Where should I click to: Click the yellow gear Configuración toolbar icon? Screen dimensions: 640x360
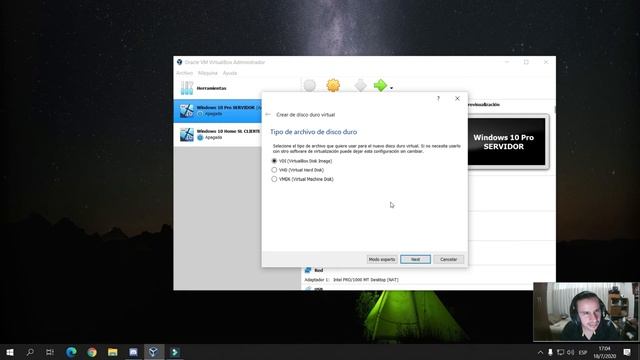click(333, 85)
